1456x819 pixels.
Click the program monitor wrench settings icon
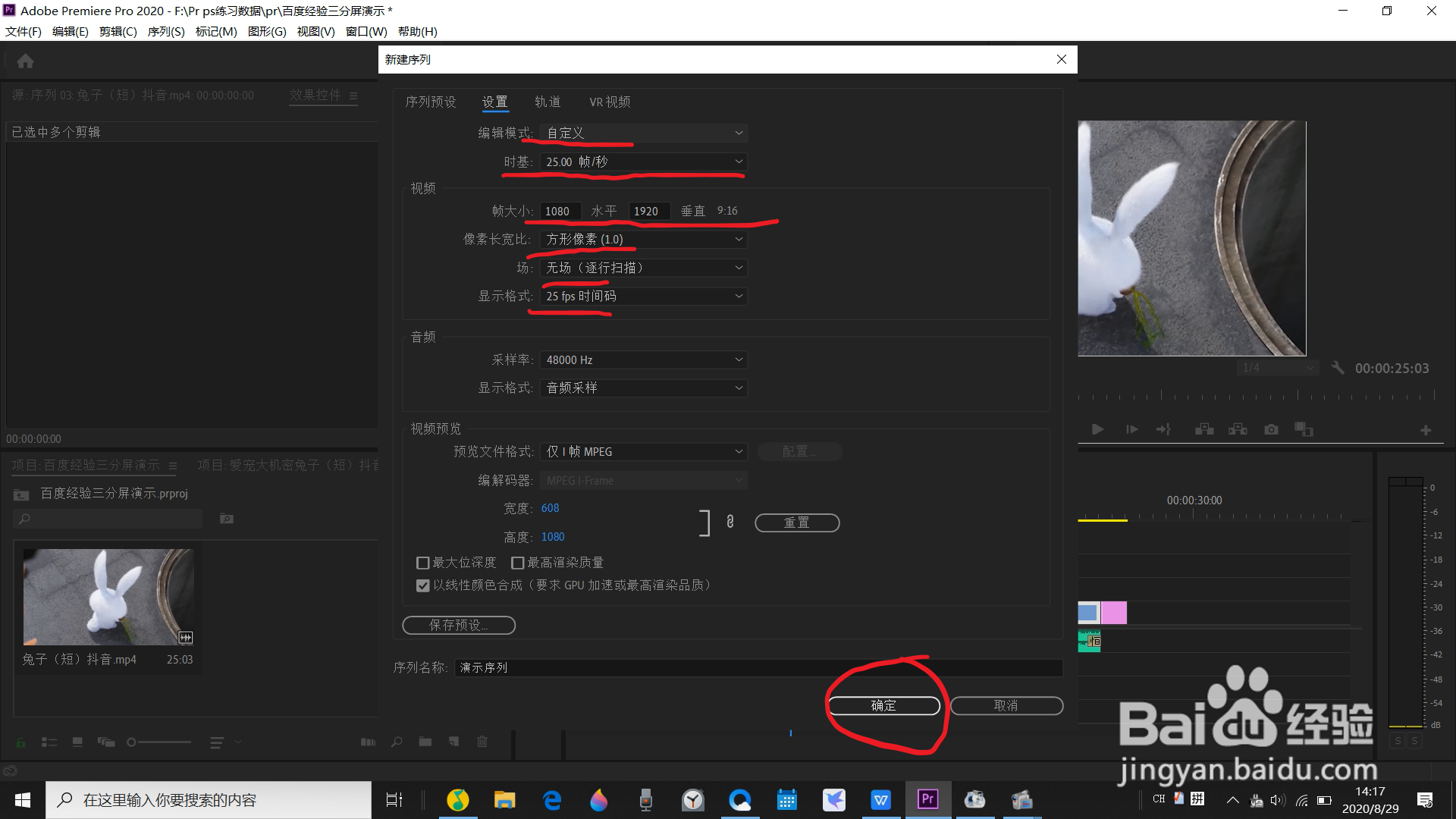pyautogui.click(x=1338, y=368)
